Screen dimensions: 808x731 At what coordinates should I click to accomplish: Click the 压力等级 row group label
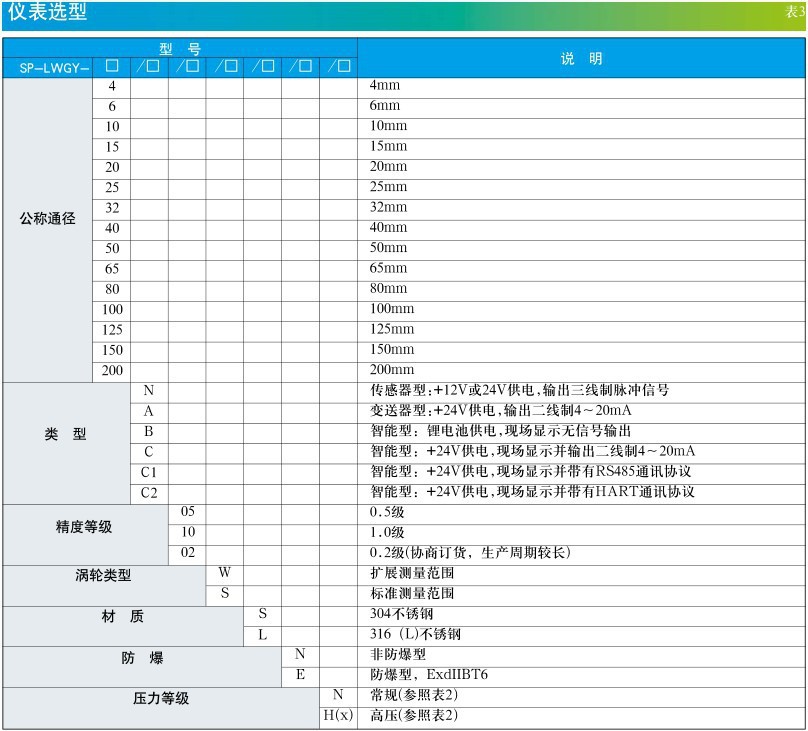[161, 699]
